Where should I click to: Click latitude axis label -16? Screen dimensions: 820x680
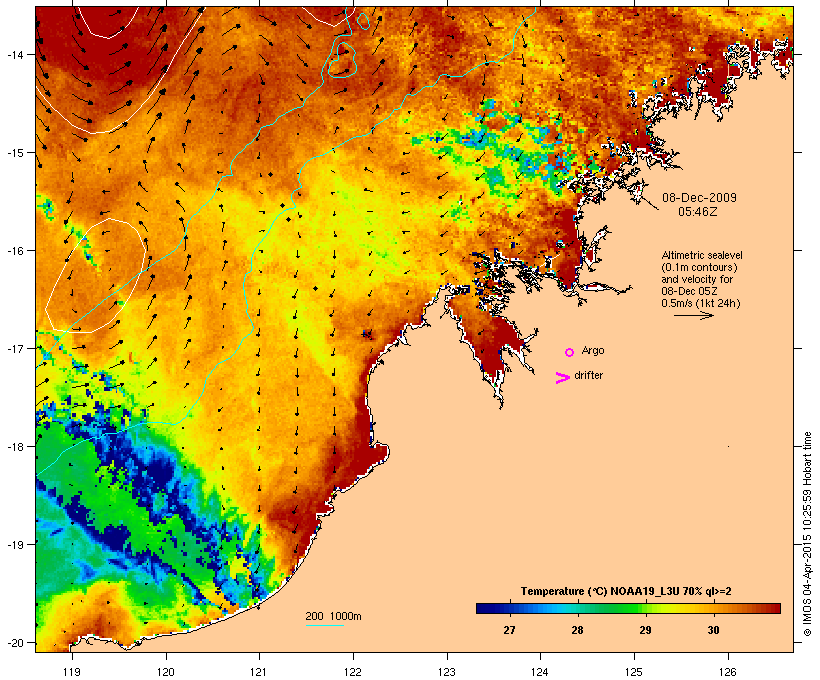pyautogui.click(x=14, y=251)
